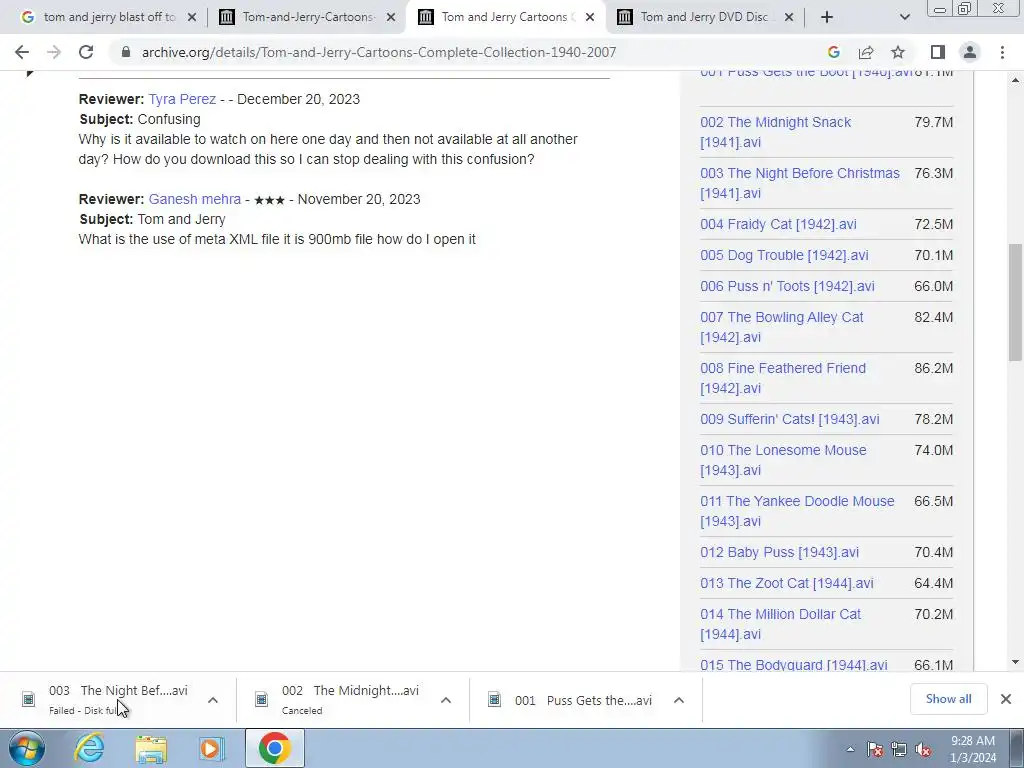Image resolution: width=1024 pixels, height=768 pixels.
Task: Click the Chrome taskbar button
Action: (274, 748)
